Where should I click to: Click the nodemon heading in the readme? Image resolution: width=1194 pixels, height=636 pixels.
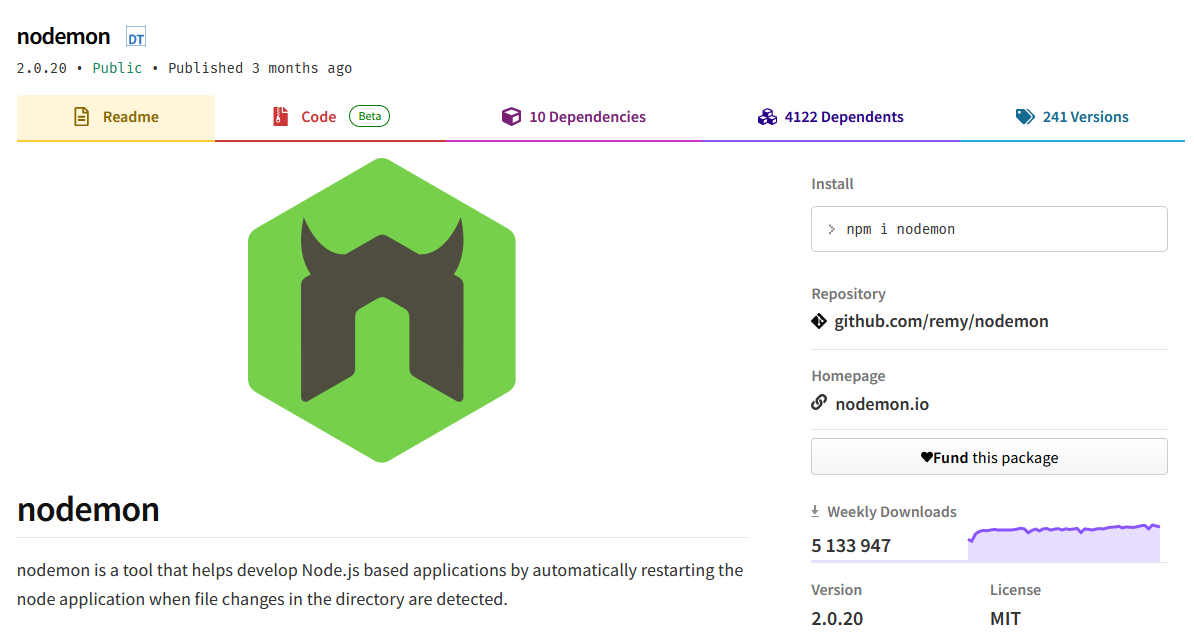click(x=88, y=510)
